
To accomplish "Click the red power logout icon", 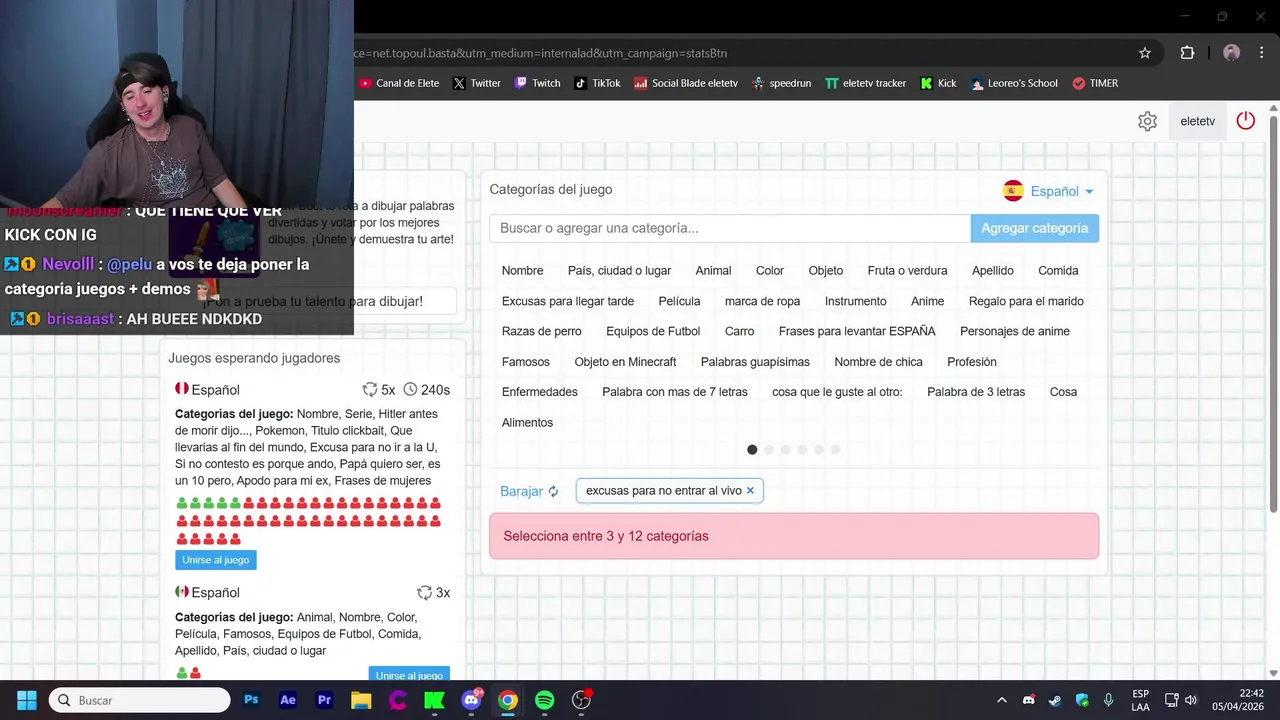I will (1245, 121).
